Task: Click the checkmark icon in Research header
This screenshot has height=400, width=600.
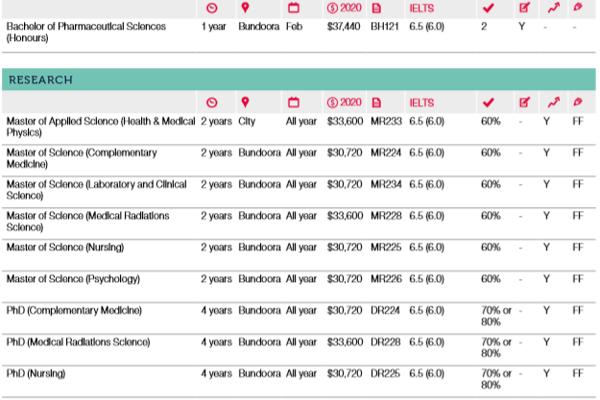Action: click(488, 102)
